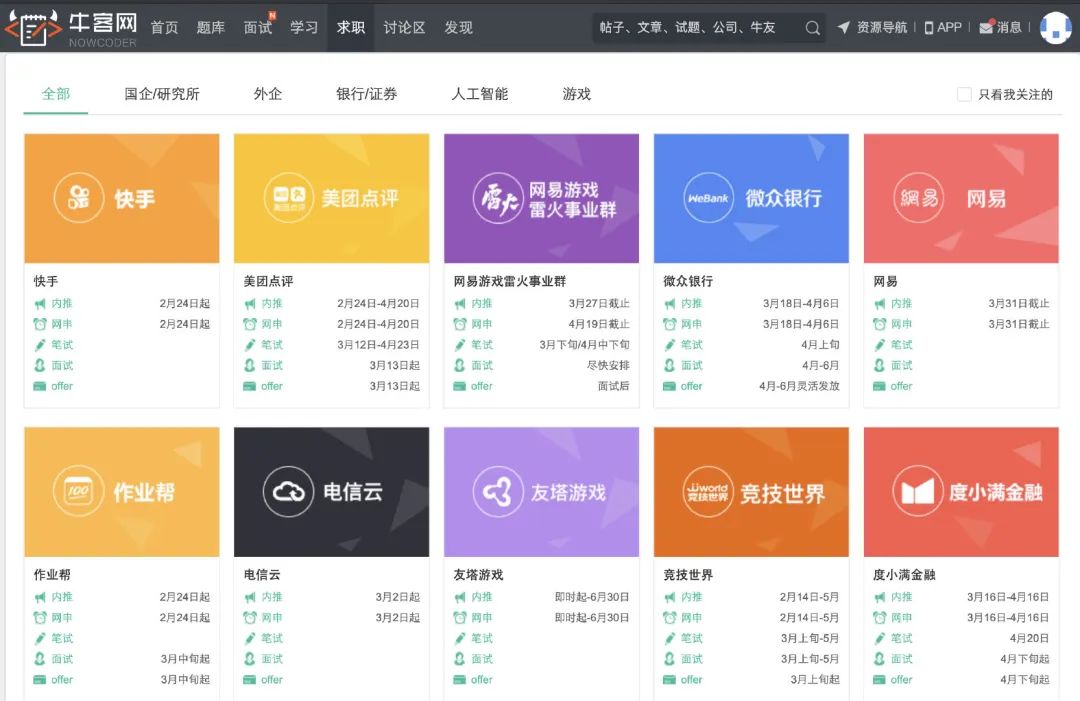Viewport: 1080px width, 701px height.
Task: Select the 人工智能 category tab
Action: (x=479, y=94)
